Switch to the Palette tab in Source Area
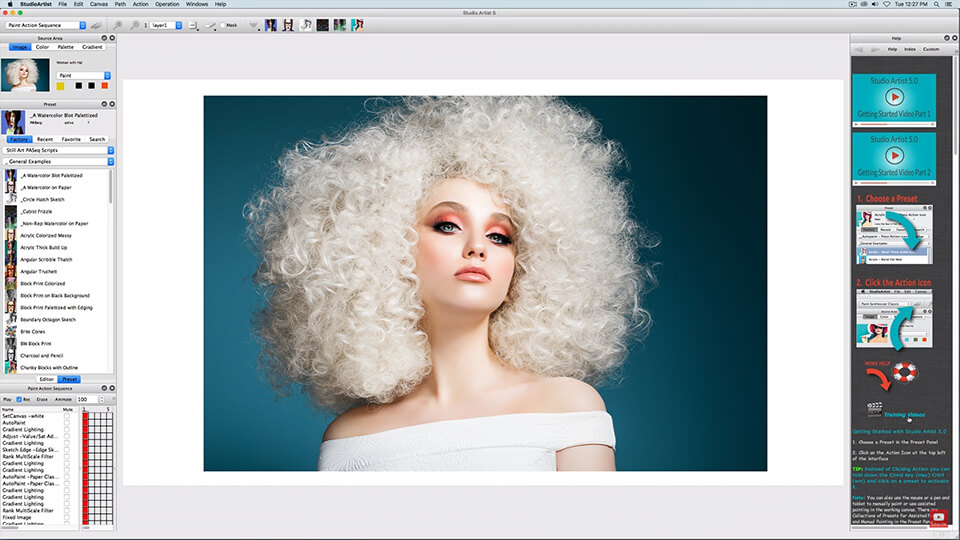Screen dimensions: 960x540 66,47
